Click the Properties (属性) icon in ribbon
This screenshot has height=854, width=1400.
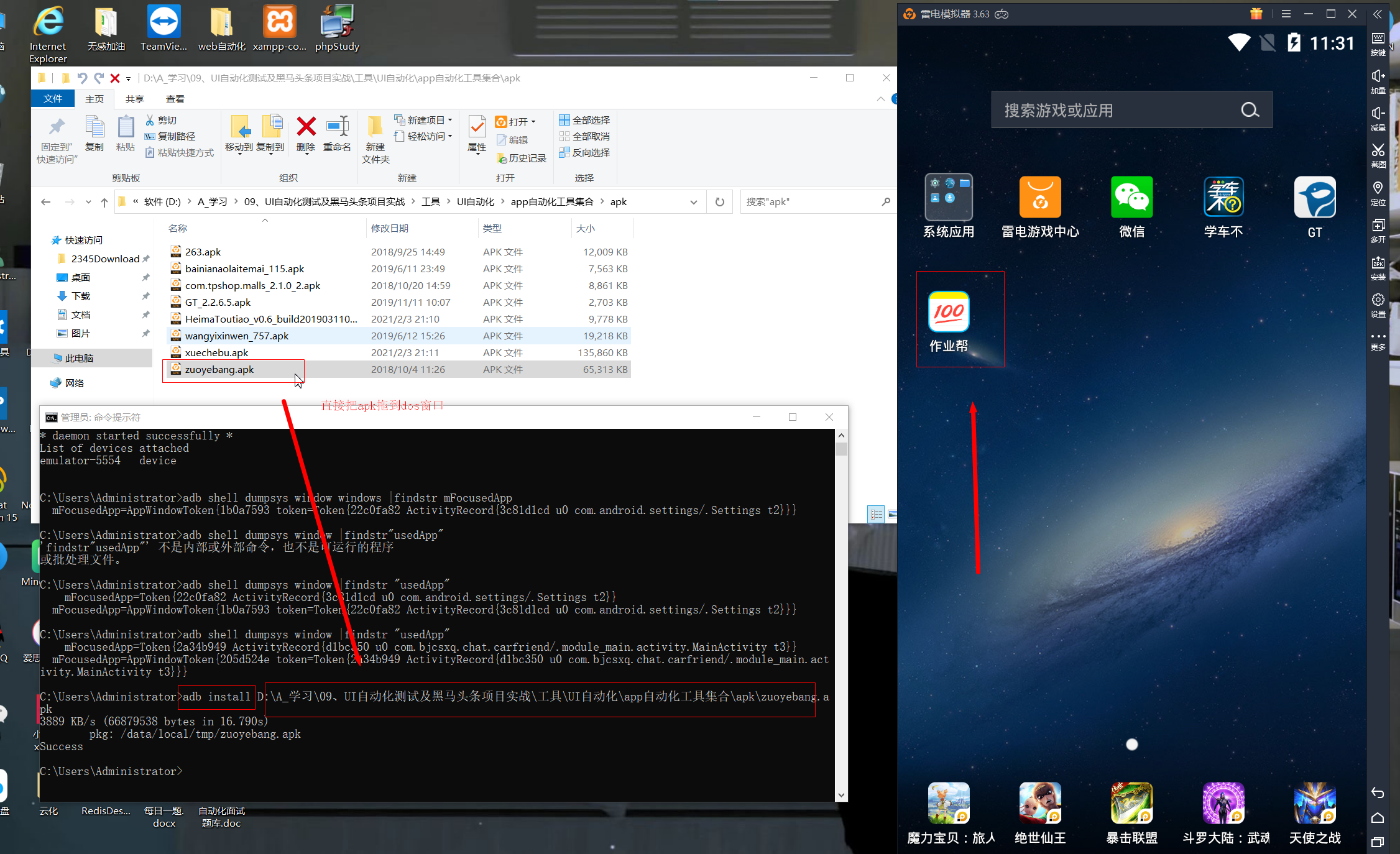pos(477,127)
